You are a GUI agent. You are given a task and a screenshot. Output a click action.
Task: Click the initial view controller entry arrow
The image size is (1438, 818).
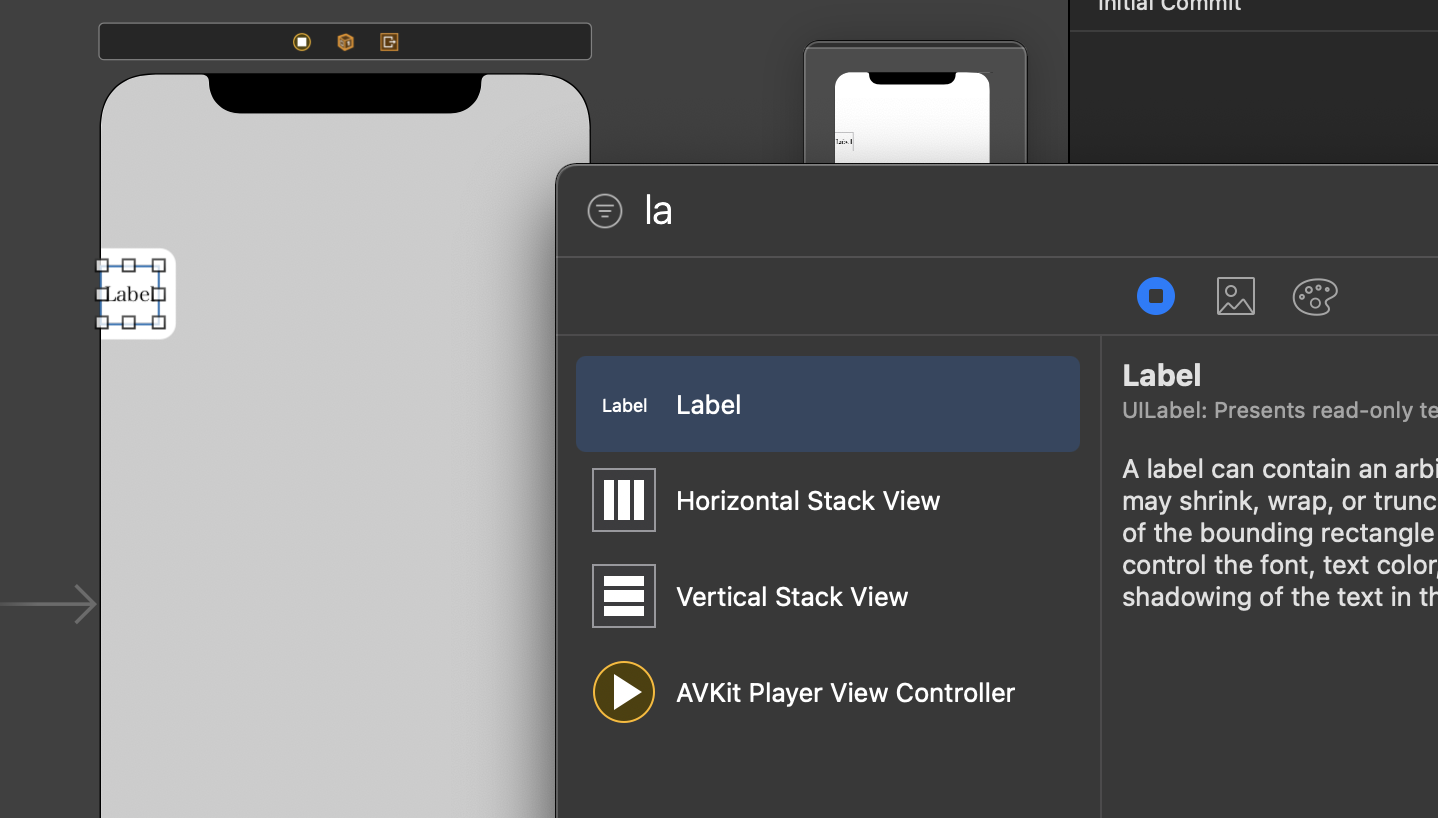[x=48, y=604]
